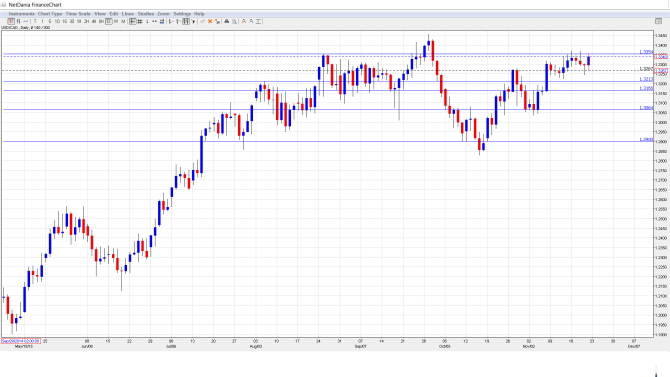Click the orange delete-all objects icon
The width and height of the screenshot is (670, 377).
point(217,21)
